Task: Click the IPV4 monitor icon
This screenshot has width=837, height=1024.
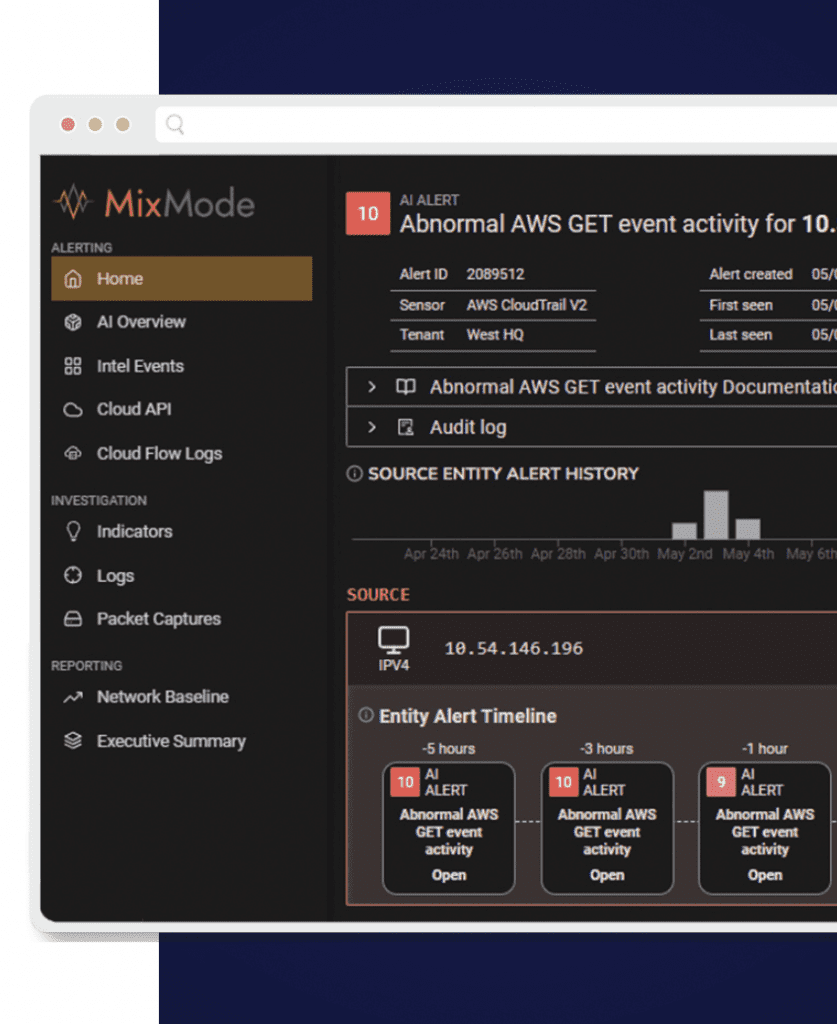Action: pos(394,640)
